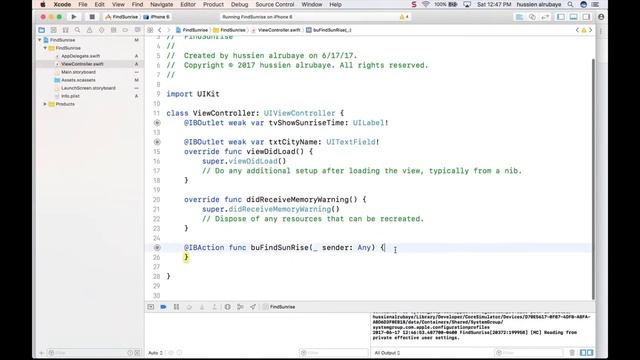
Task: Show the Standard editor
Action: coord(519,17)
